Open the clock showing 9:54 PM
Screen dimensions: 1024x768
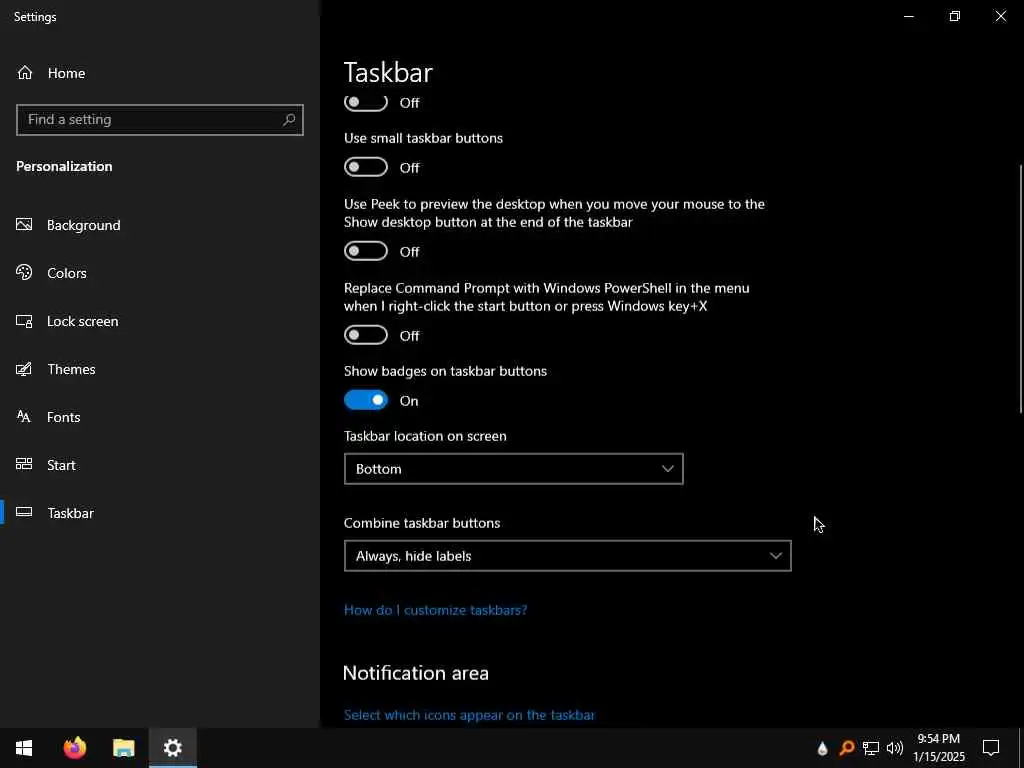click(938, 748)
